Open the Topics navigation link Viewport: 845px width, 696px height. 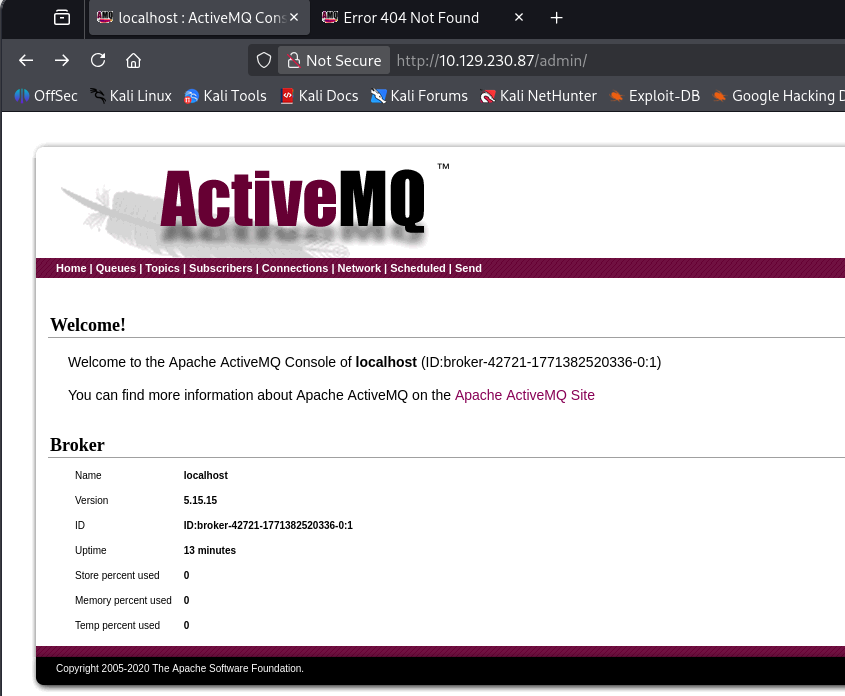162,268
